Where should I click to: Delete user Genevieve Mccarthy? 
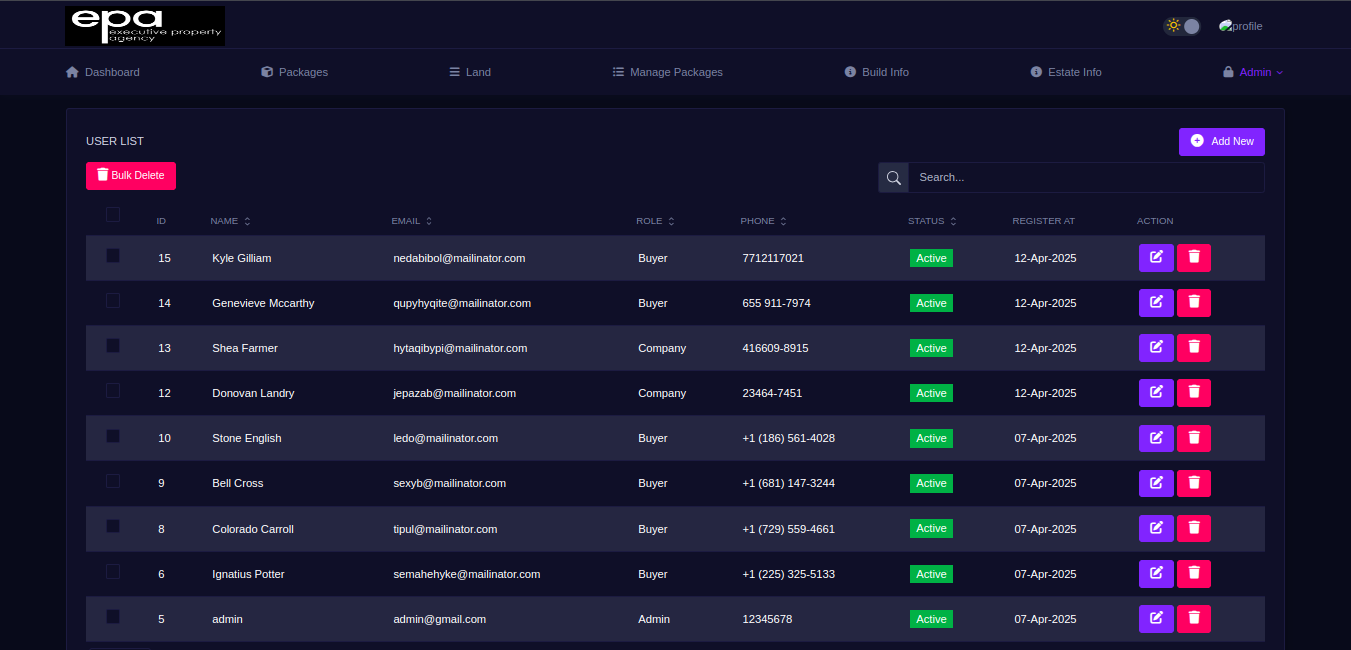1194,303
